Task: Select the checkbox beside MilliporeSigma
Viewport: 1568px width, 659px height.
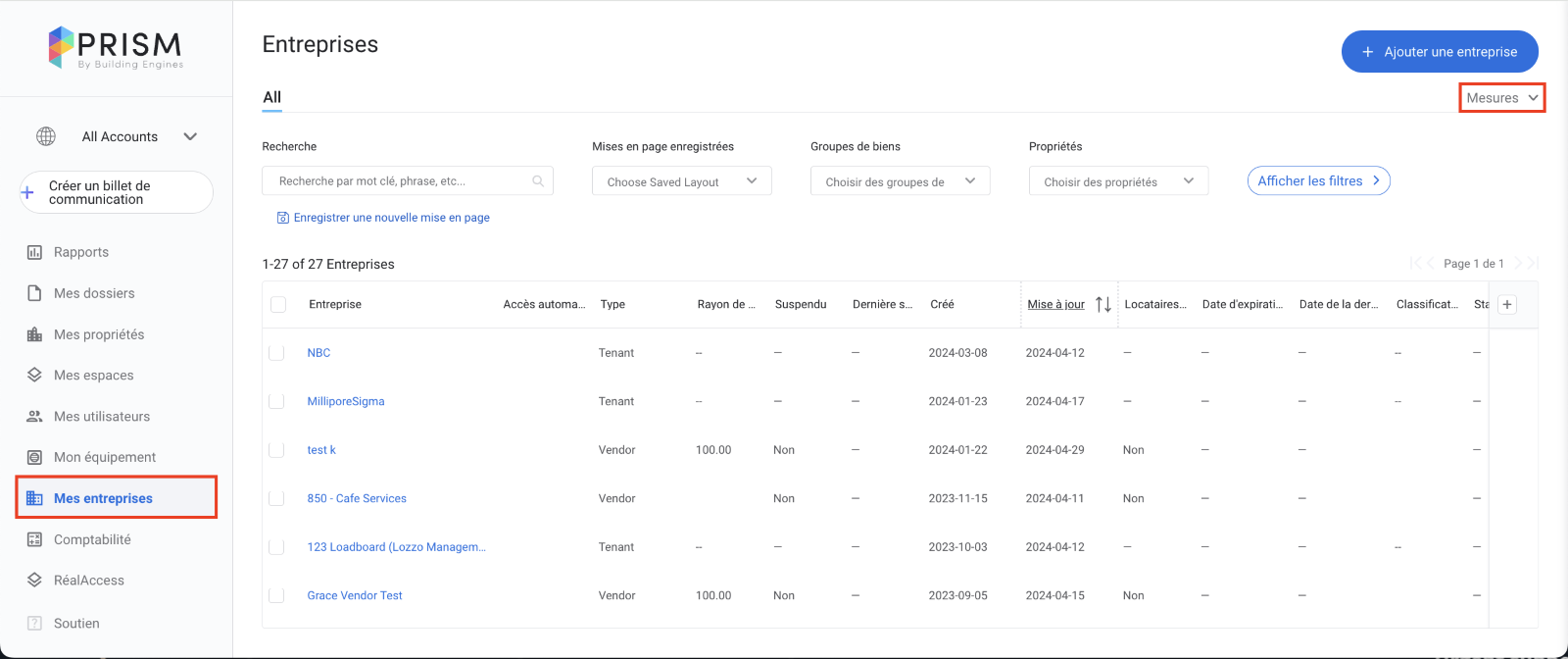Action: [276, 401]
